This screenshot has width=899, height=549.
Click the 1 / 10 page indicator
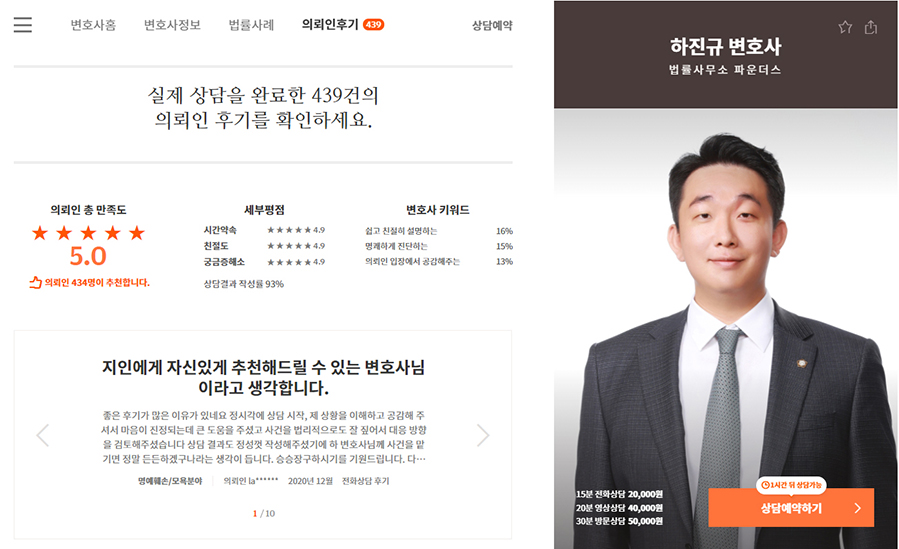point(264,513)
